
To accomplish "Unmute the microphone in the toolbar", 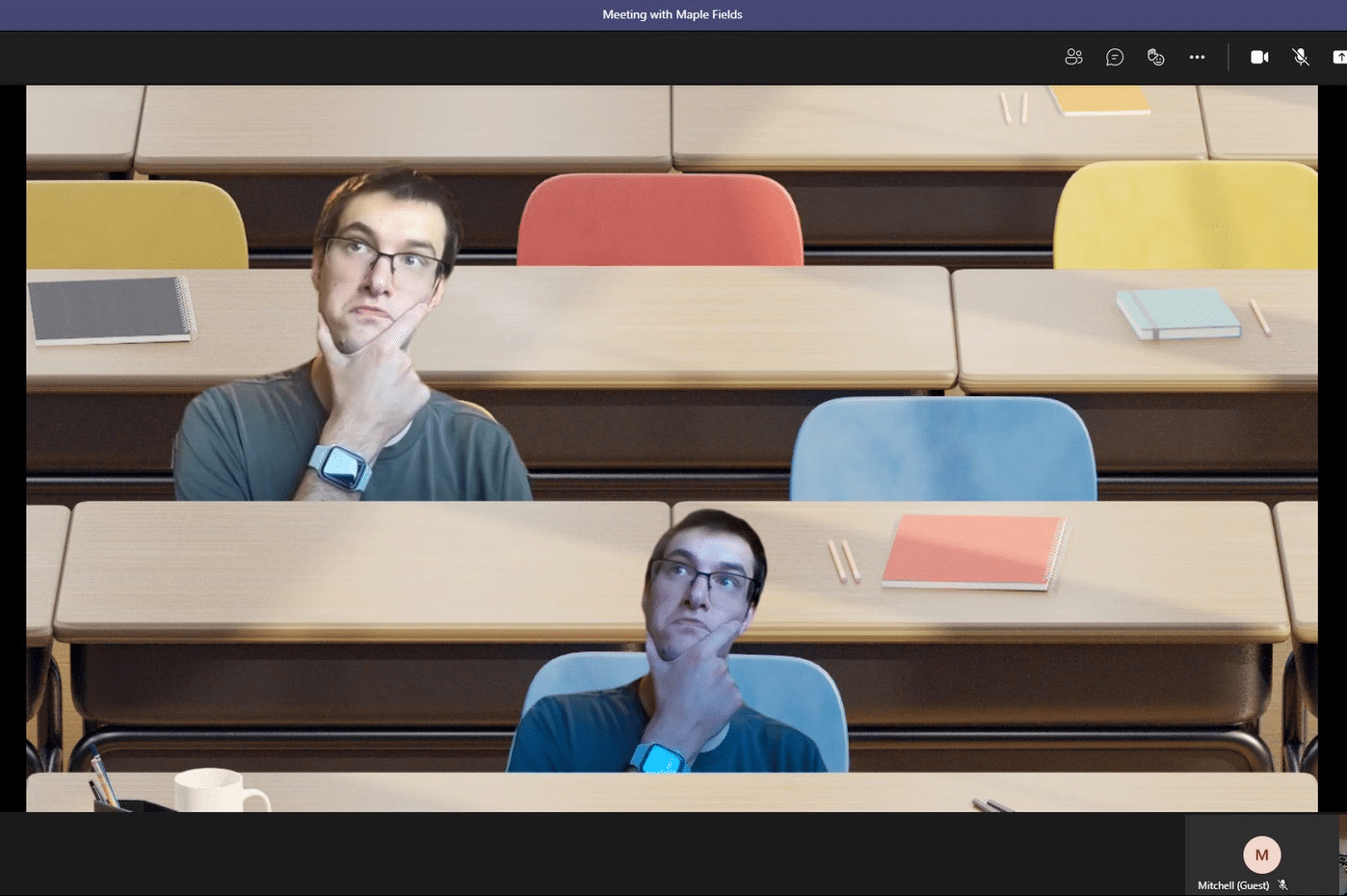I will point(1301,58).
